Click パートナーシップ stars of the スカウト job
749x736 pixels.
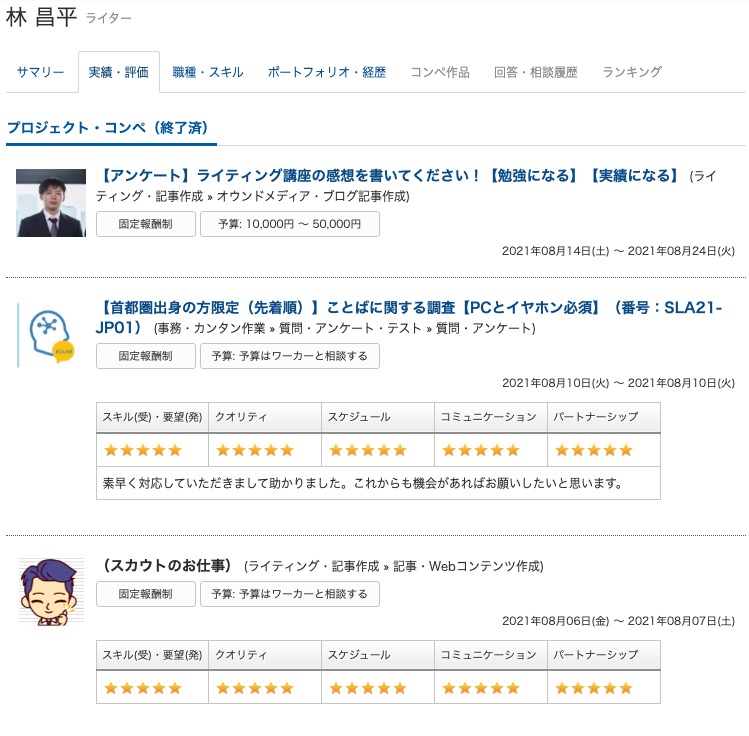[x=594, y=688]
